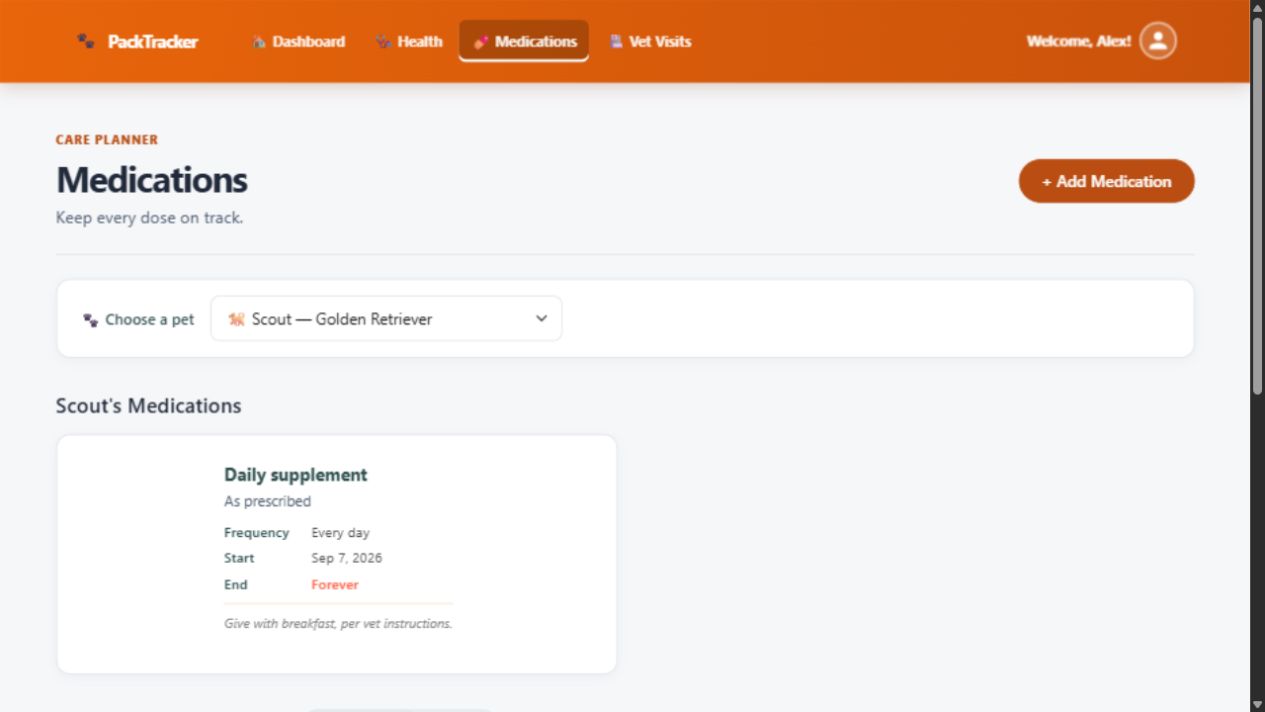Screen dimensions: 1265x712
Task: Select the Medications tab
Action: pos(524,41)
